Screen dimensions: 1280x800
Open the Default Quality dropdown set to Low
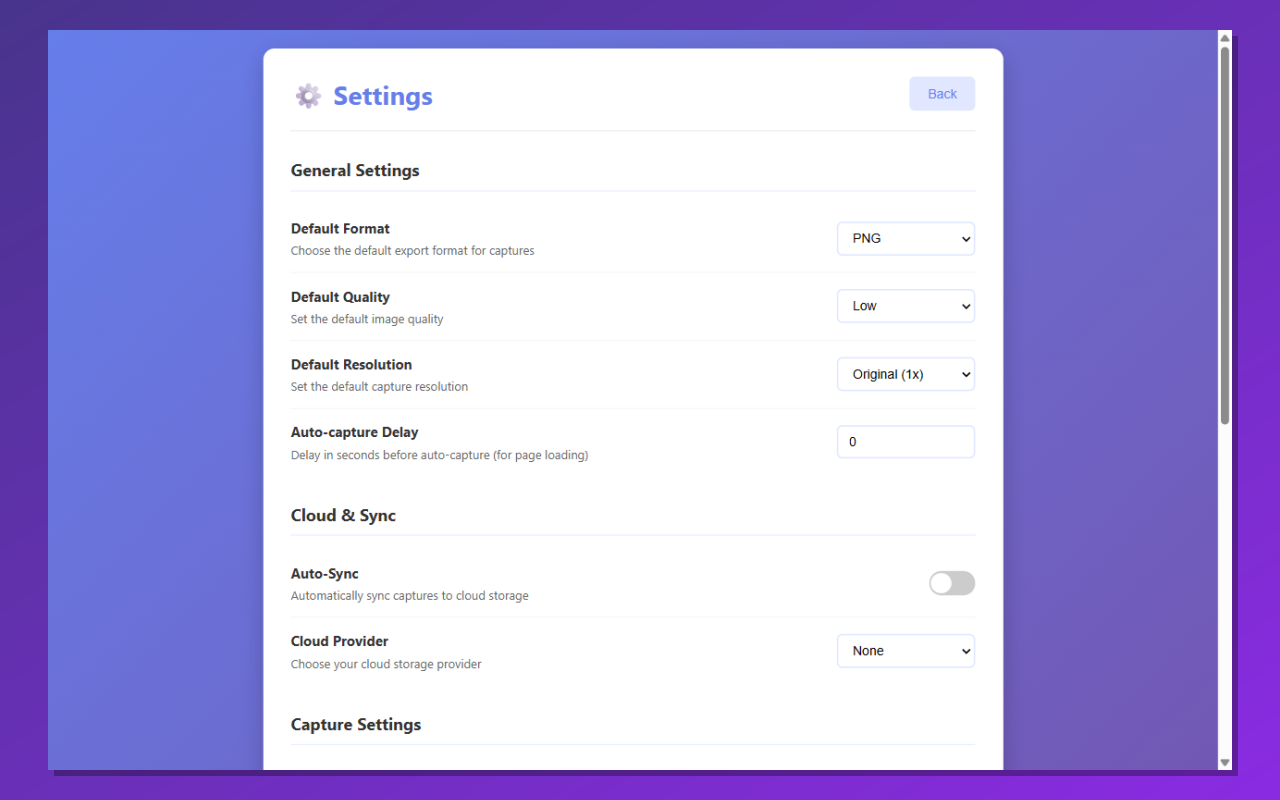905,305
